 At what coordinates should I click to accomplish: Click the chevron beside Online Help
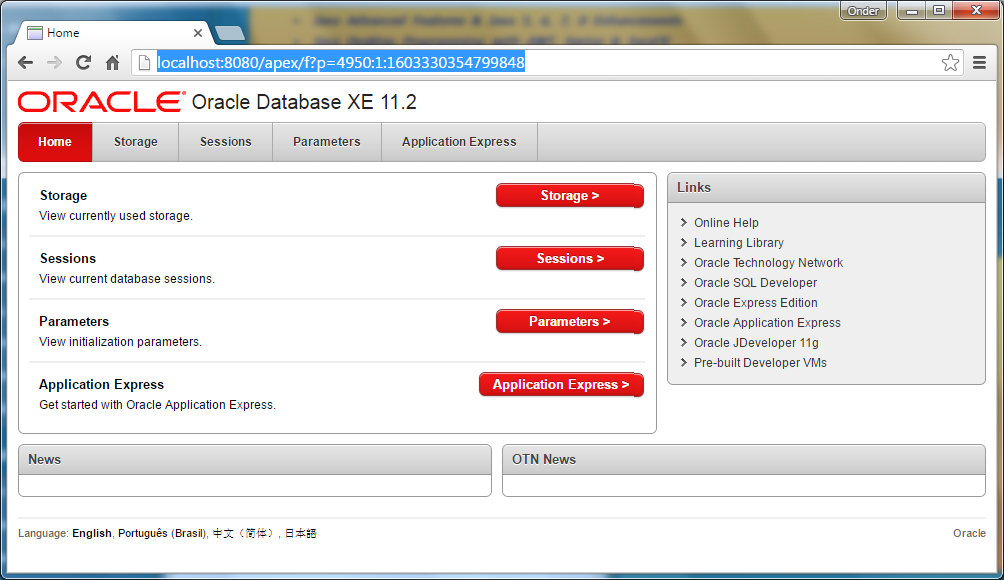pos(684,222)
